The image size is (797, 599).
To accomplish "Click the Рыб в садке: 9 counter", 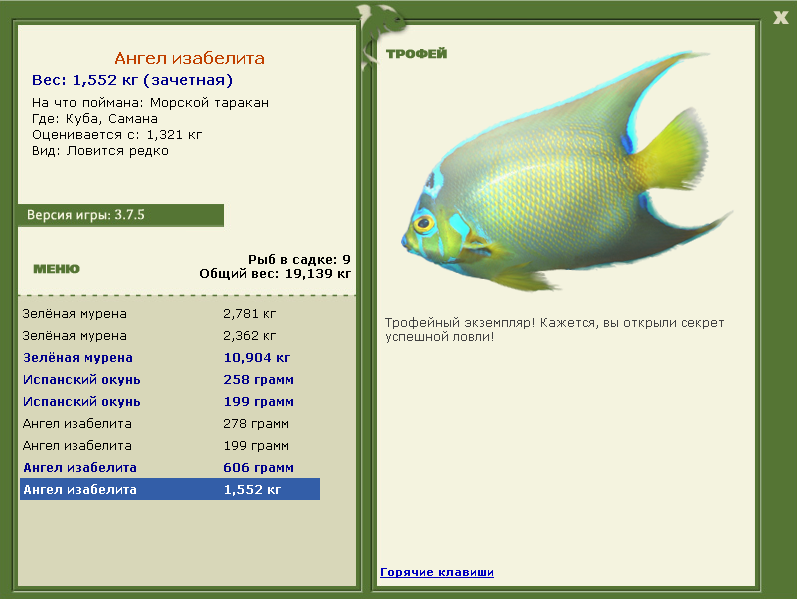I will (x=299, y=259).
